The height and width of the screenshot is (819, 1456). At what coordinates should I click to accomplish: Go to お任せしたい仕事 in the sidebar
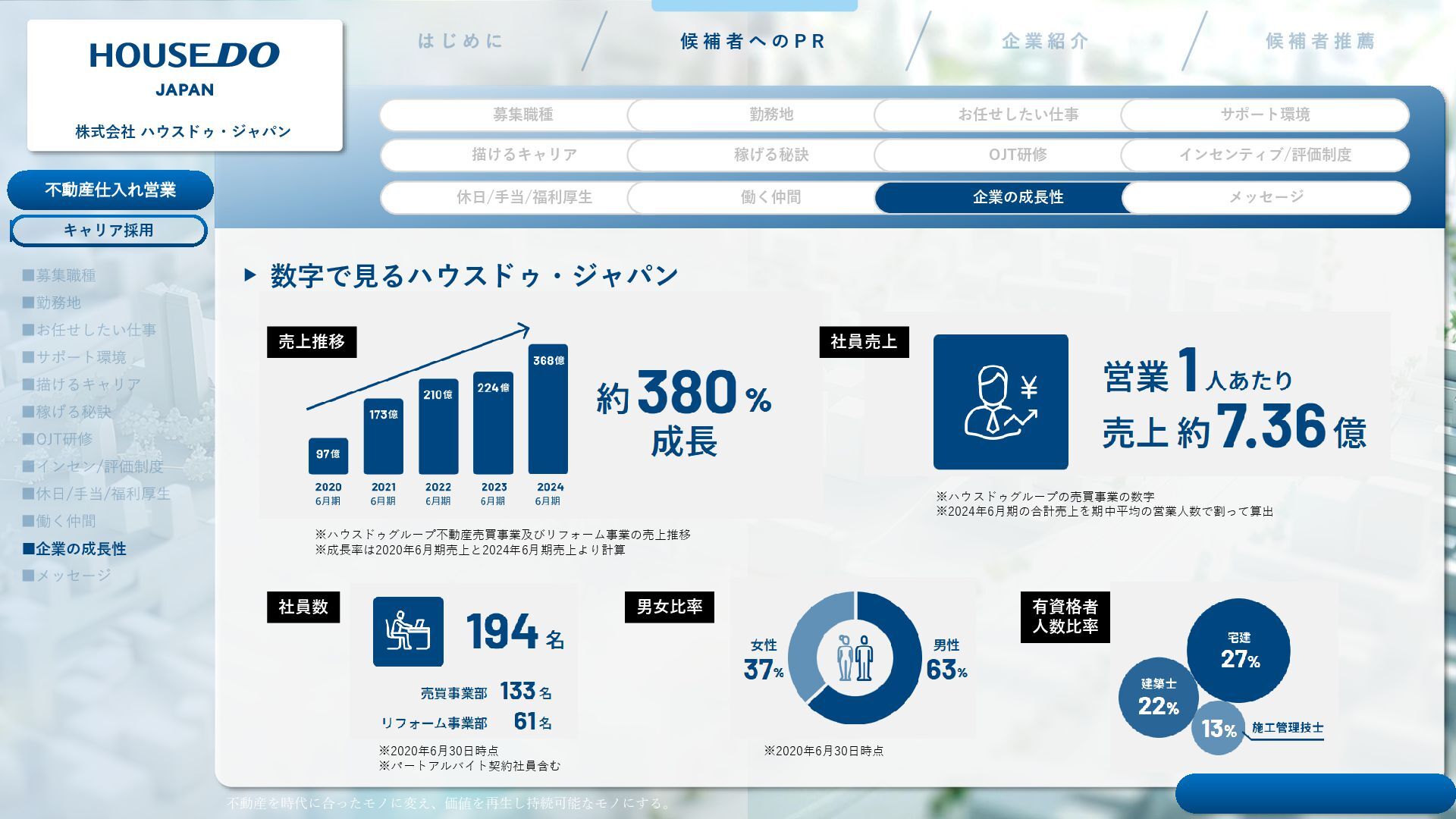(x=89, y=330)
